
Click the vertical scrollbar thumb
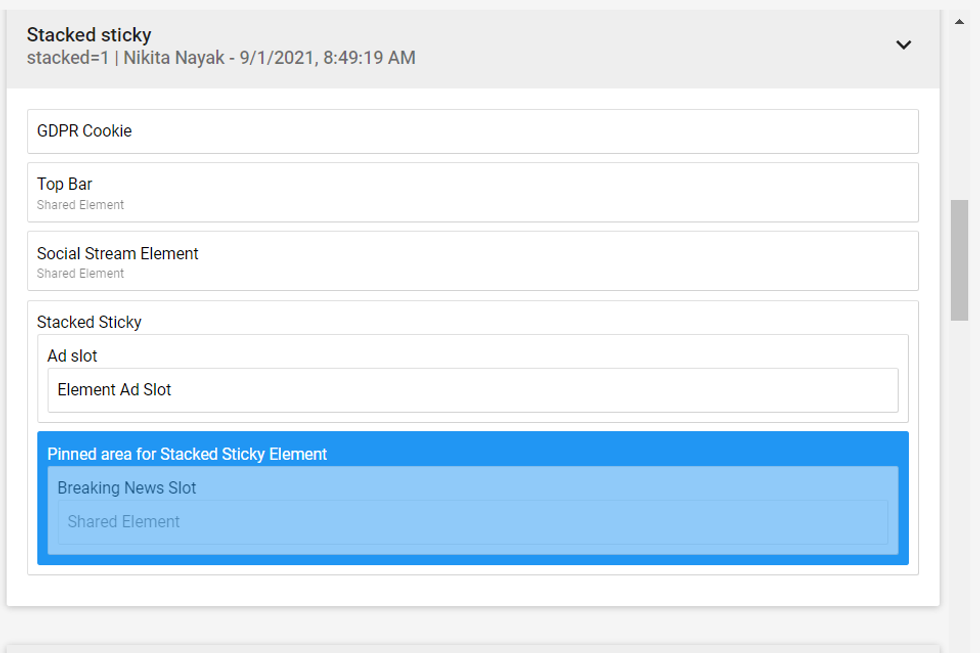point(959,260)
